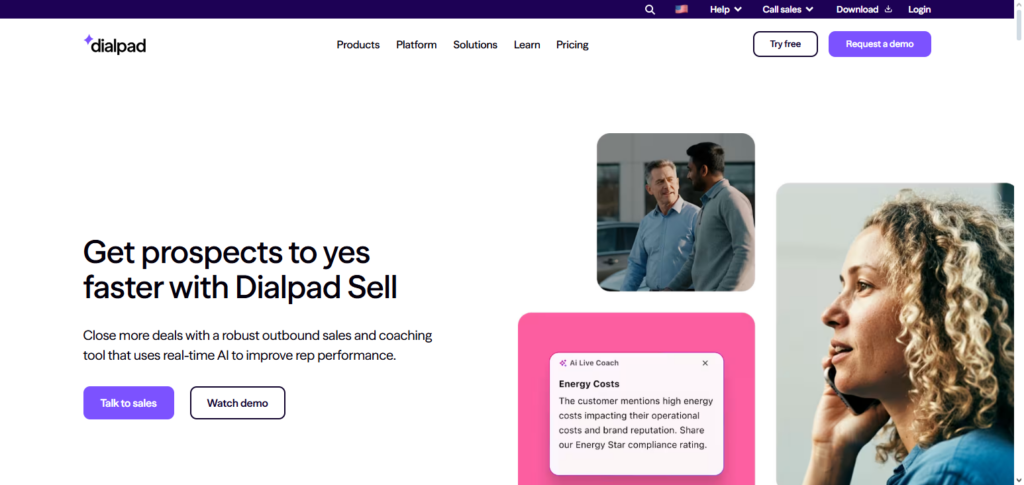Click the photo of woman on phone
Image resolution: width=1024 pixels, height=485 pixels.
895,334
